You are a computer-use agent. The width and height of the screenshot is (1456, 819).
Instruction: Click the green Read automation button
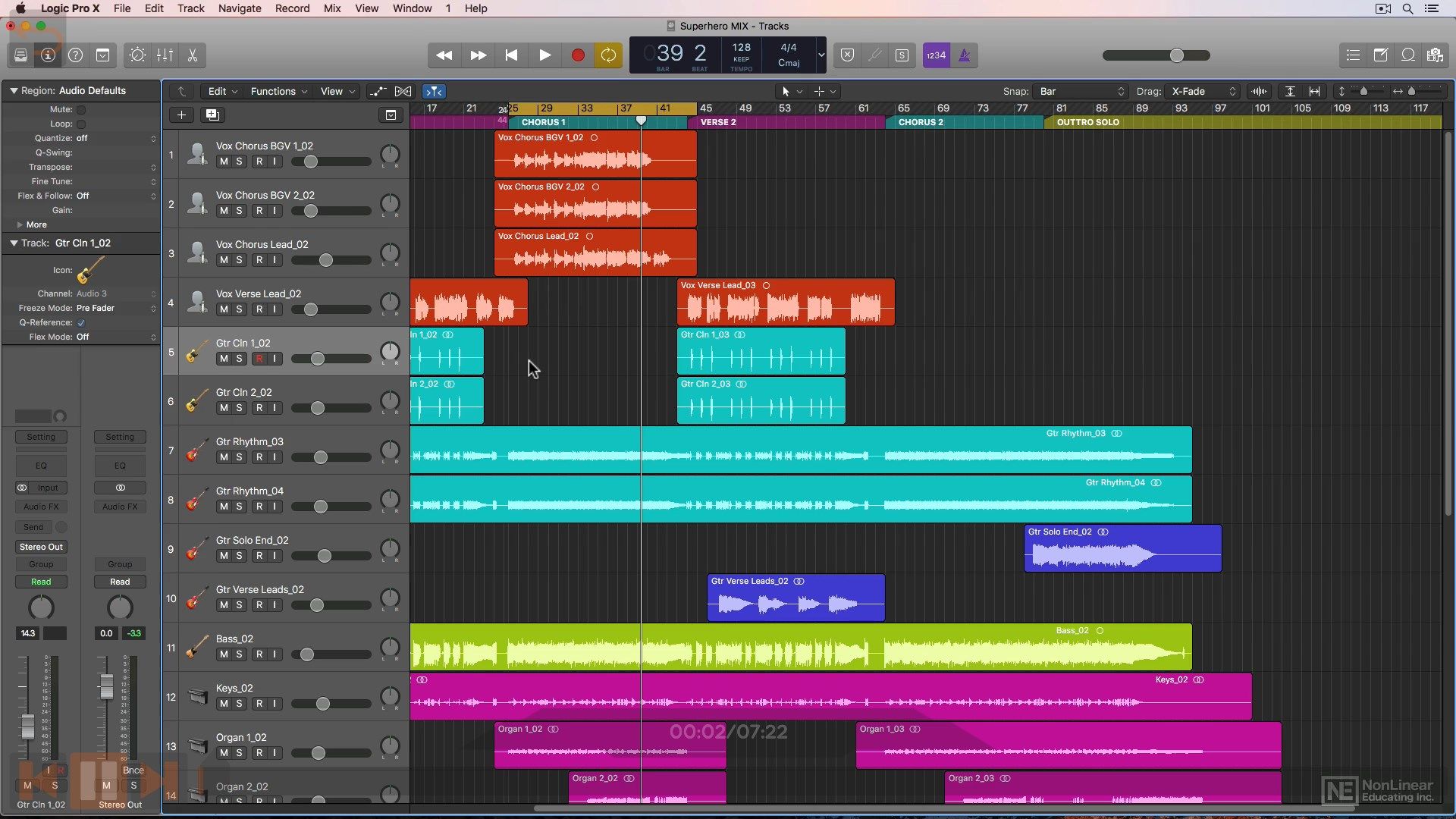pyautogui.click(x=41, y=582)
